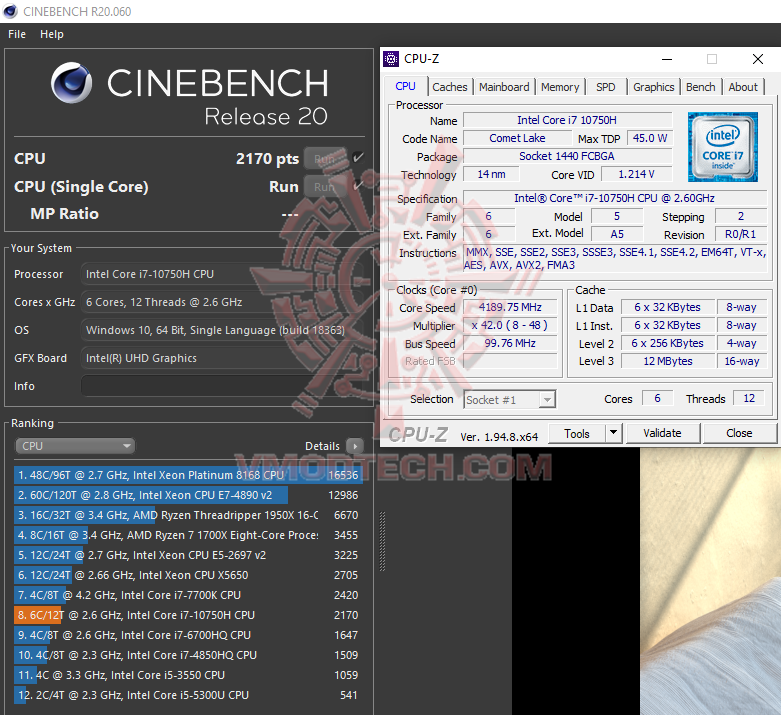Click the Xeon Platinum 8168 ranking bar
This screenshot has width=781, height=715.
point(188,475)
